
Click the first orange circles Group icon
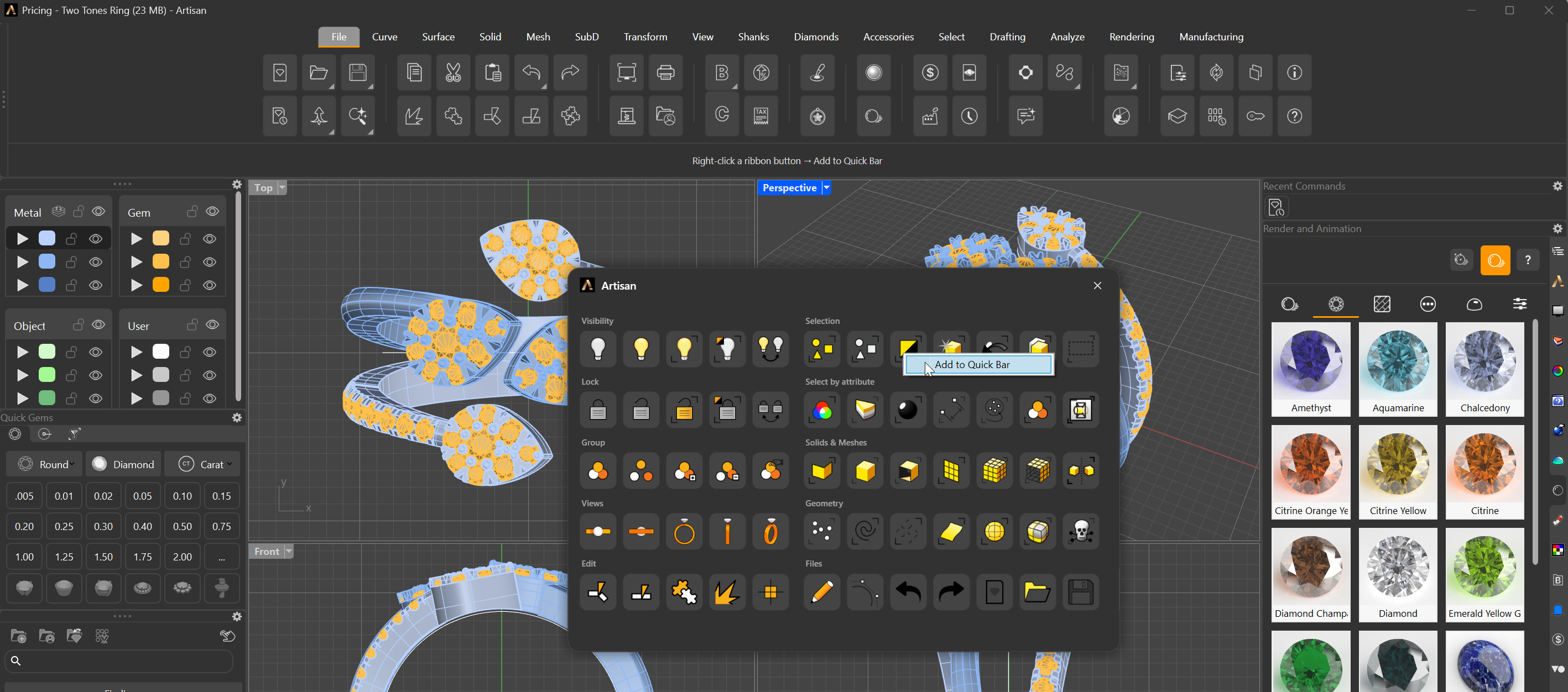[598, 471]
